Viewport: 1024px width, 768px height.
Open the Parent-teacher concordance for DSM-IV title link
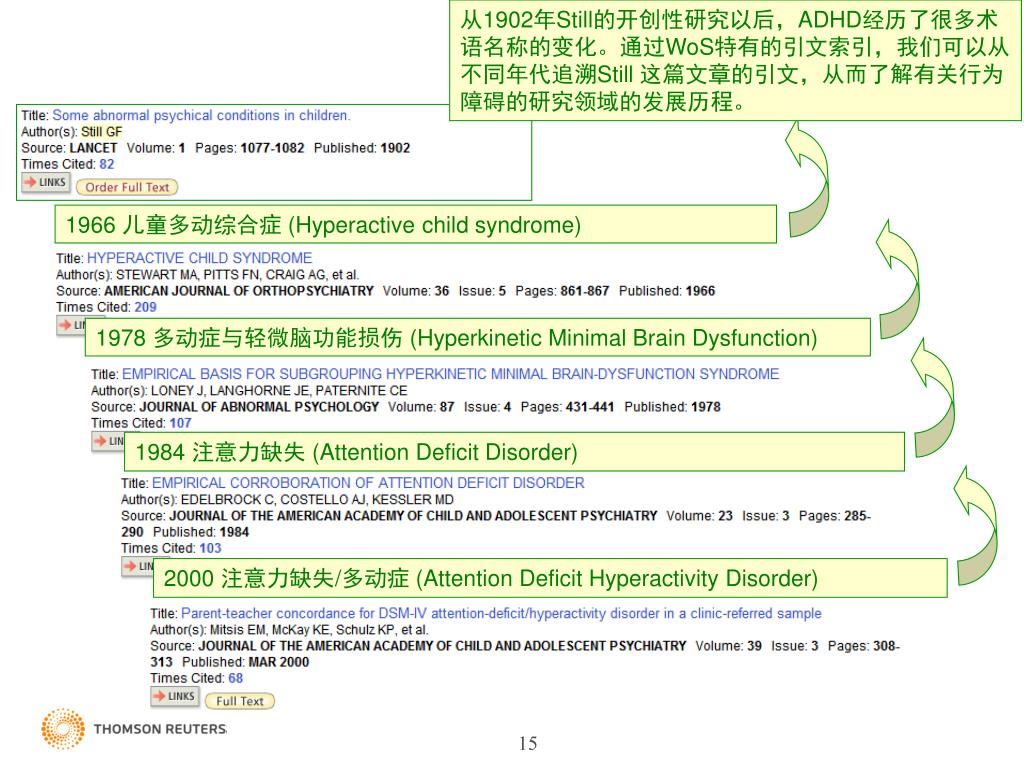(501, 614)
